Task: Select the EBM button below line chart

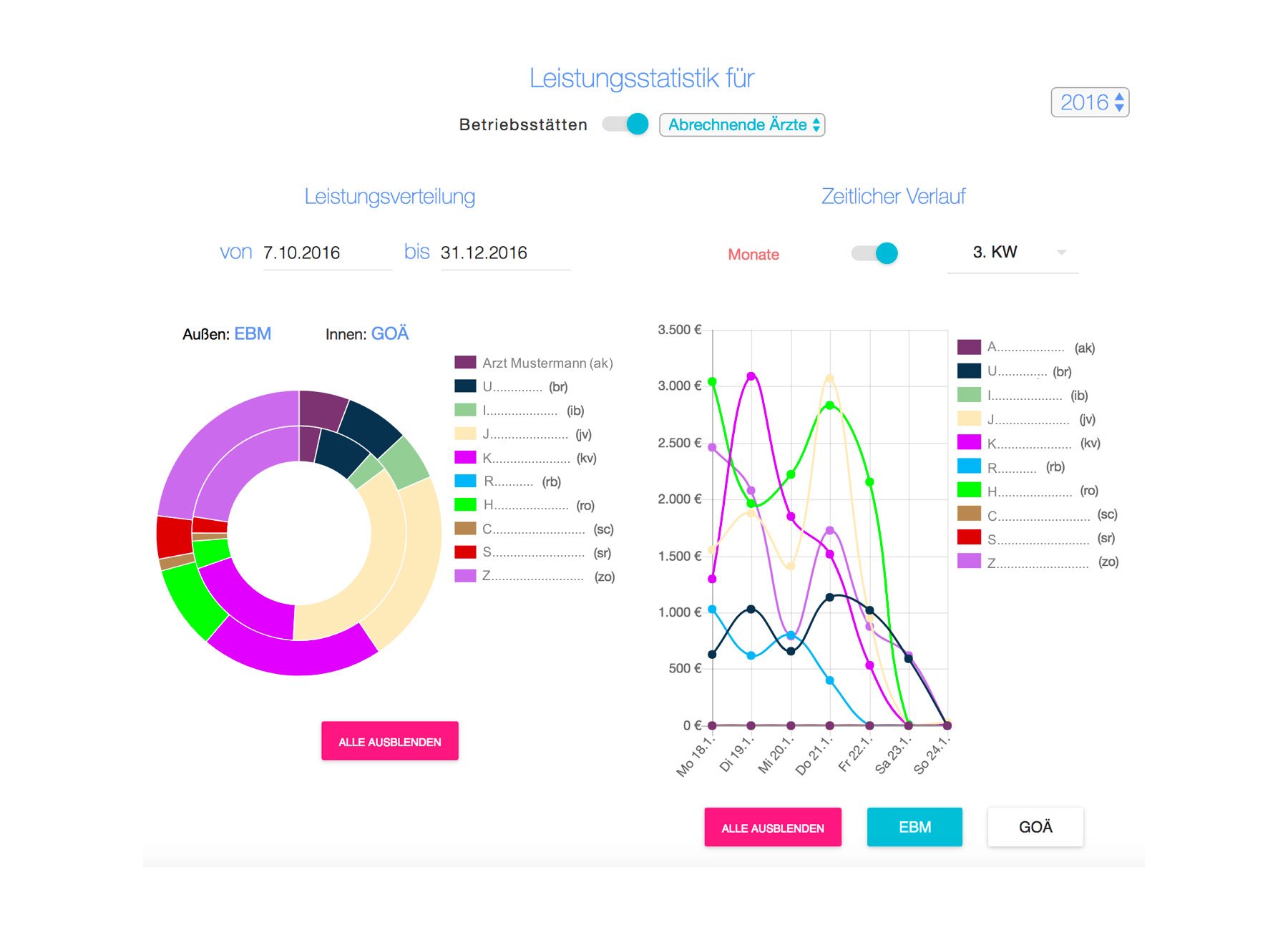Action: click(914, 828)
